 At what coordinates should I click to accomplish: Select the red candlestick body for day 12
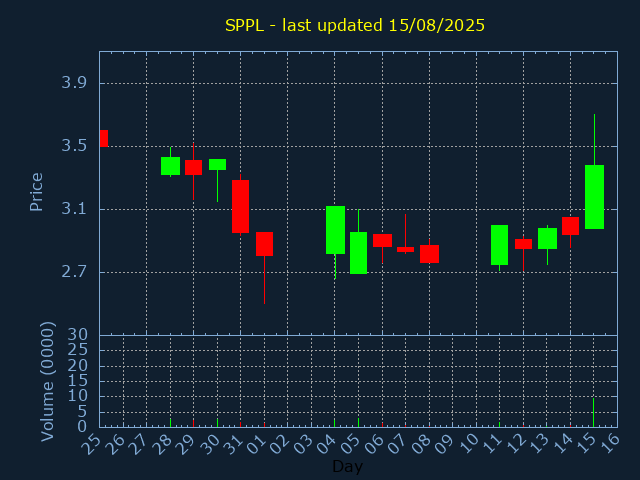523,244
